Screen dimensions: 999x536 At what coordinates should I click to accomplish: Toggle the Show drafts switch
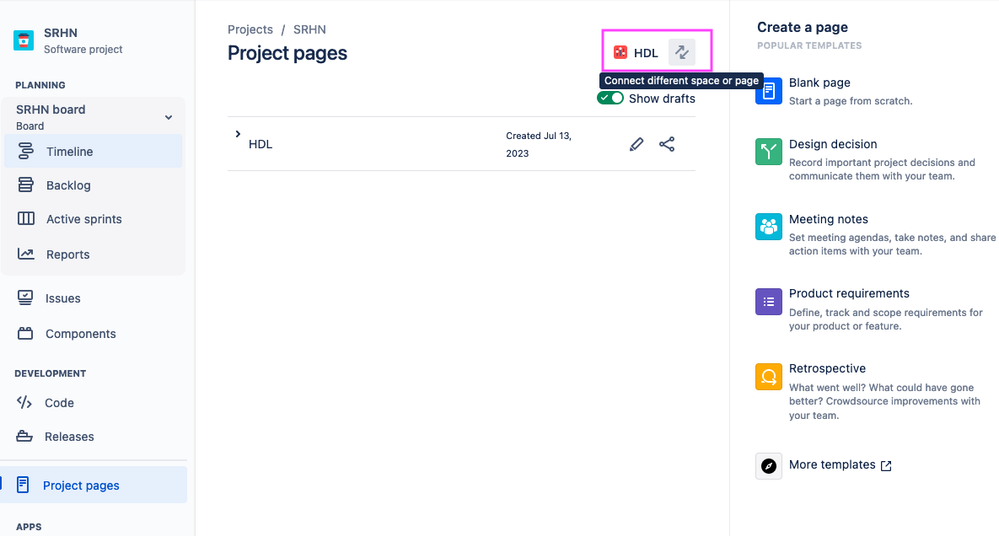point(610,98)
